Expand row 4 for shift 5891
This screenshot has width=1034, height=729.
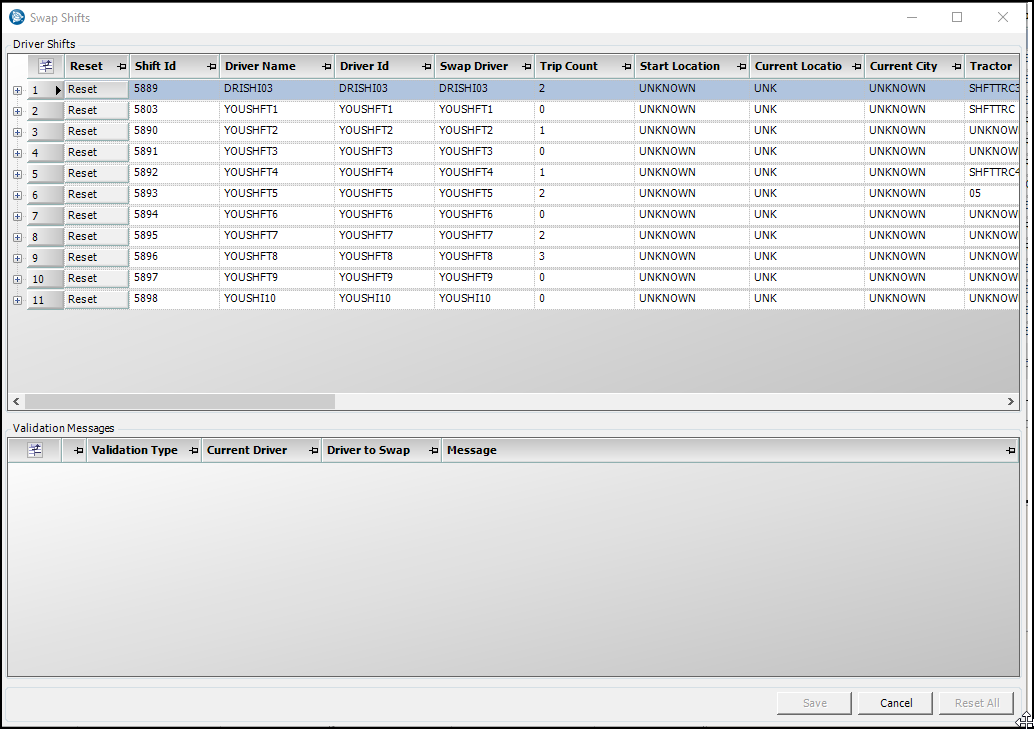click(18, 154)
